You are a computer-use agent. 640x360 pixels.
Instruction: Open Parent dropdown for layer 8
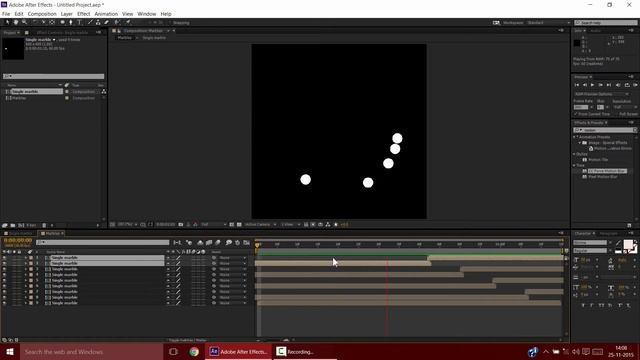point(233,298)
